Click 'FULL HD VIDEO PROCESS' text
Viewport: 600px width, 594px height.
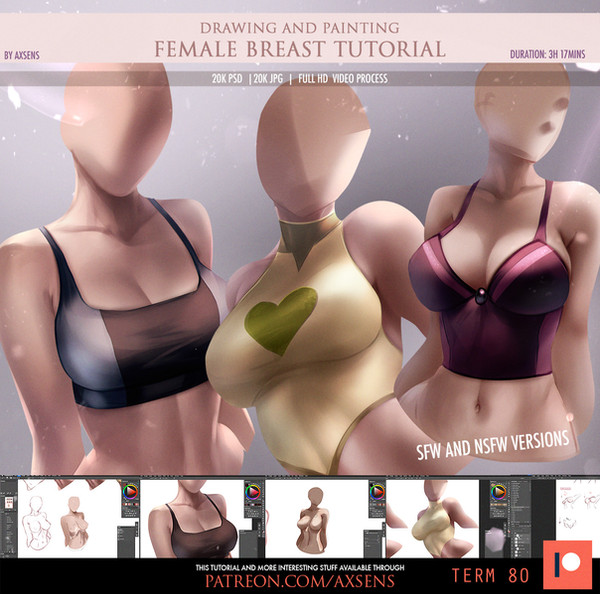343,79
